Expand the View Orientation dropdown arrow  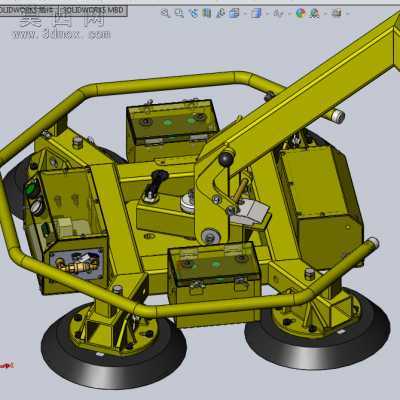245,13
